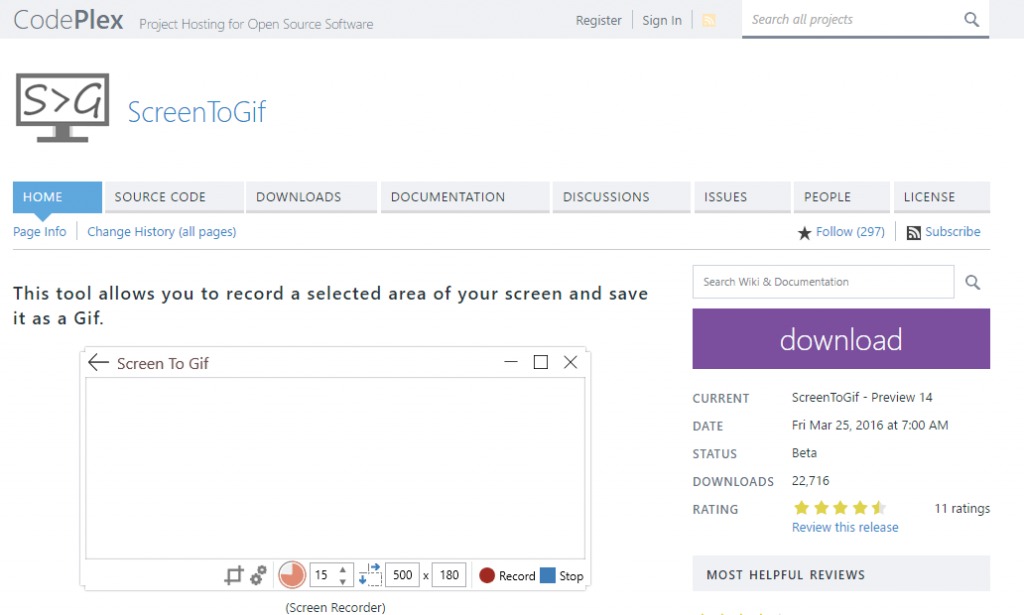Image resolution: width=1024 pixels, height=615 pixels.
Task: Click the Follow star icon
Action: click(x=805, y=232)
